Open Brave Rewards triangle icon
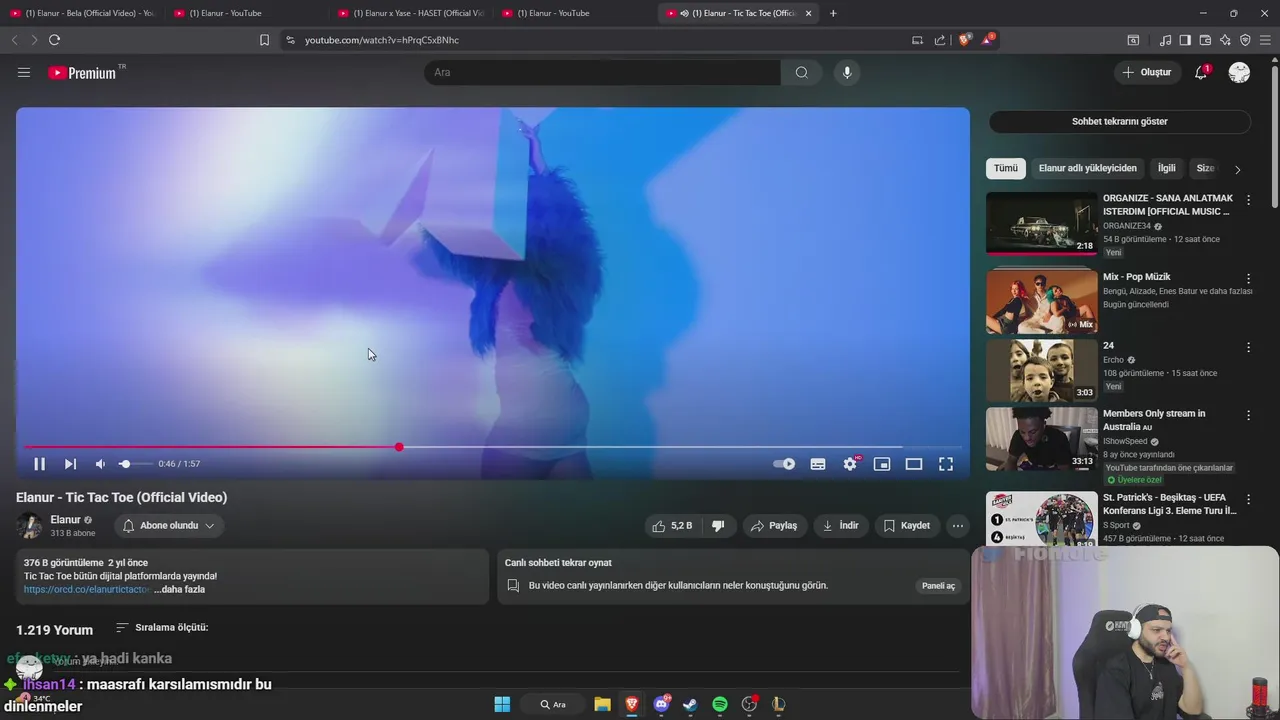Viewport: 1280px width, 720px height. tap(988, 40)
